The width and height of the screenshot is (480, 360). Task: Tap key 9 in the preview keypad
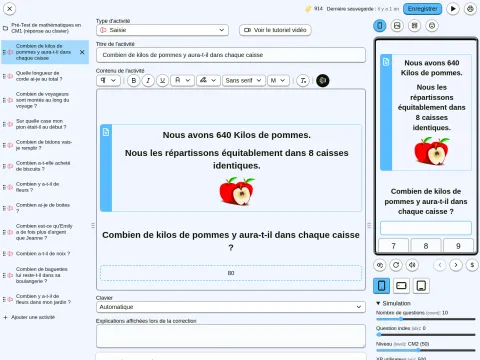coord(458,246)
